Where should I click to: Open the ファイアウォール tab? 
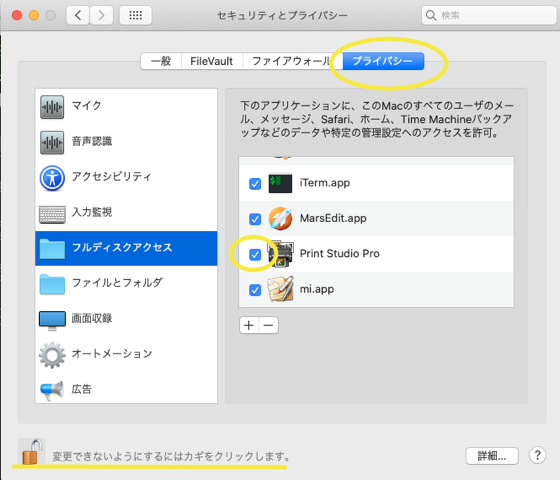point(292,61)
